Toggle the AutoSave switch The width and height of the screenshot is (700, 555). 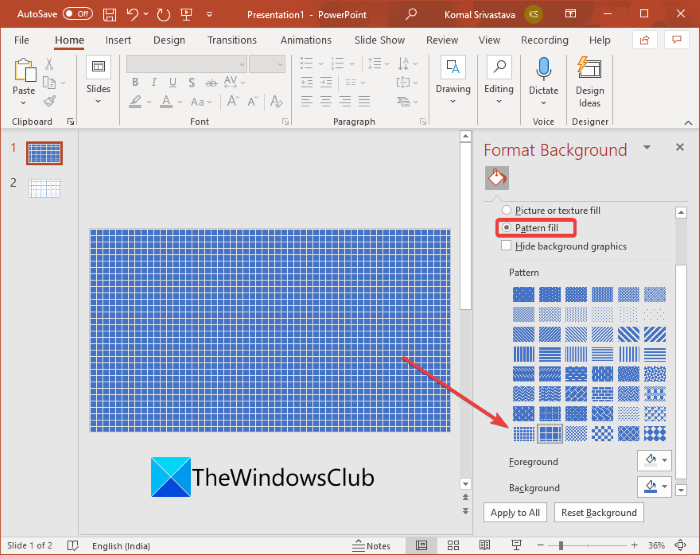(x=78, y=14)
